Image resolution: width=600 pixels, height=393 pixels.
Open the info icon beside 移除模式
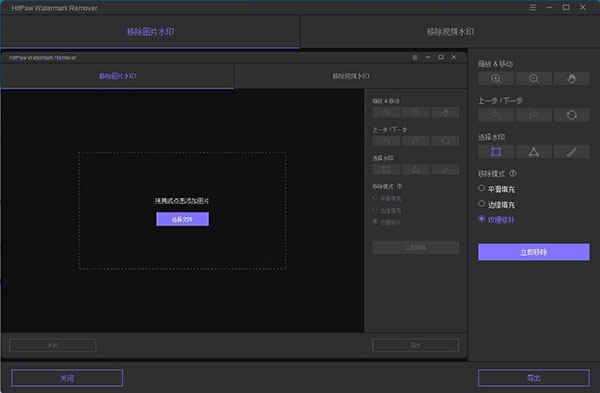[x=513, y=173]
